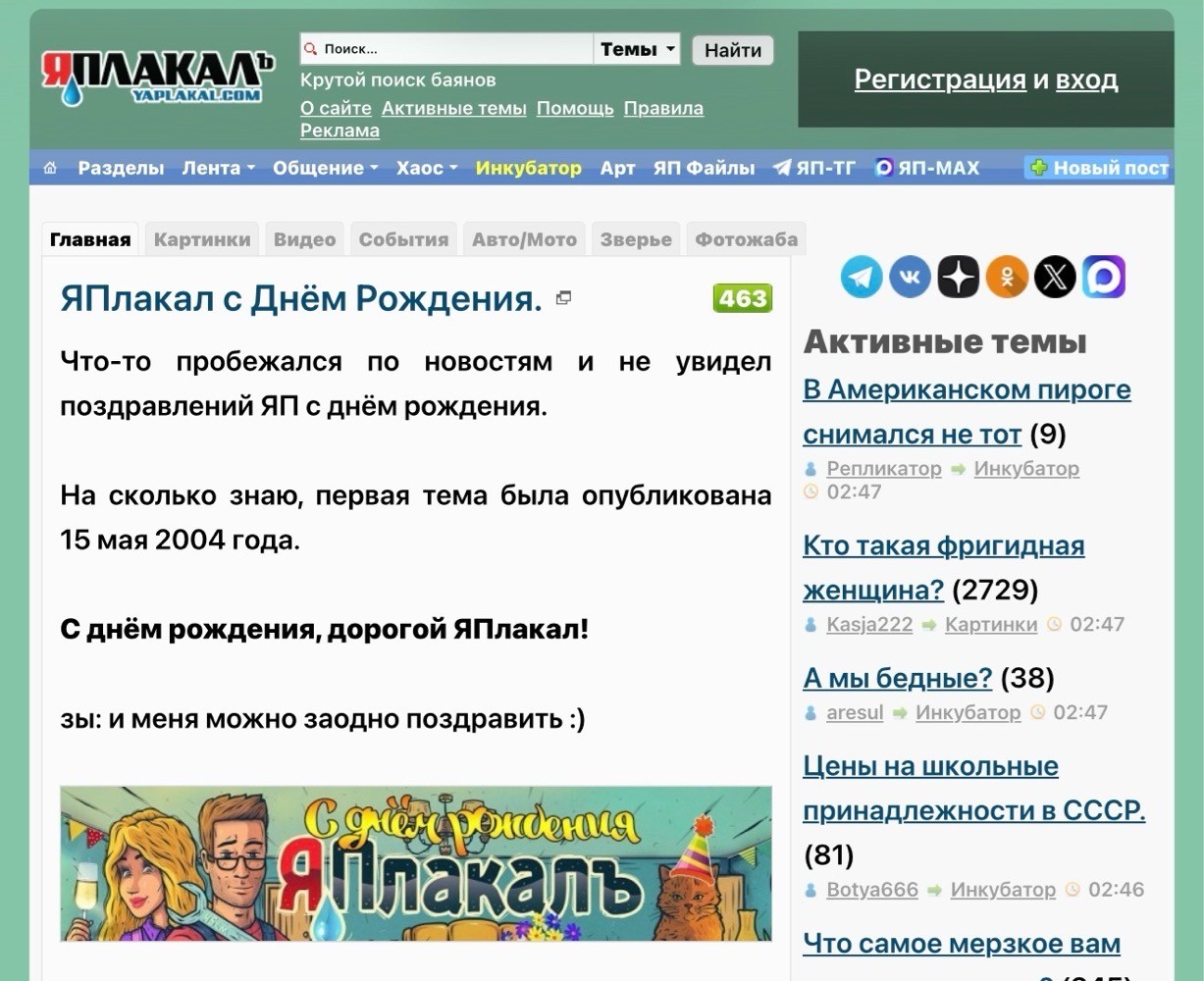Open the X (Twitter) social icon
This screenshot has height=981, width=1204.
click(1055, 277)
